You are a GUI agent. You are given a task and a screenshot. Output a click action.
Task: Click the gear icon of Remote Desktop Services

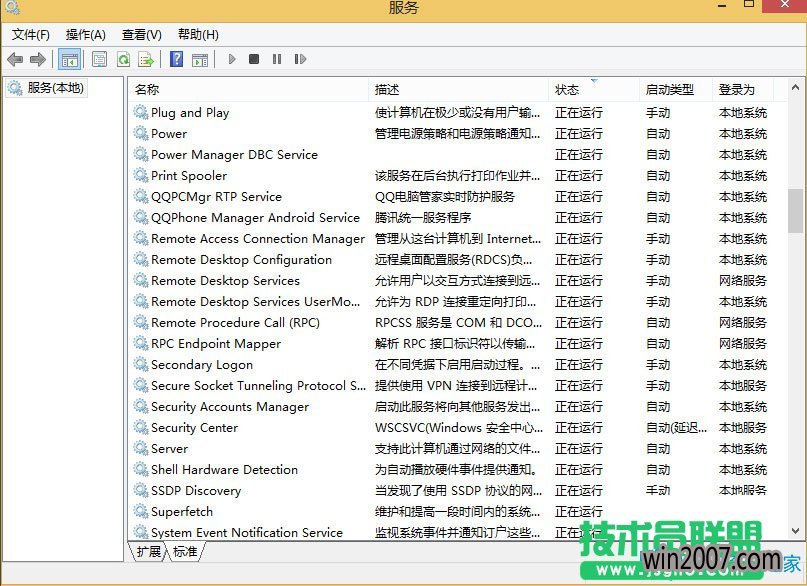(141, 280)
